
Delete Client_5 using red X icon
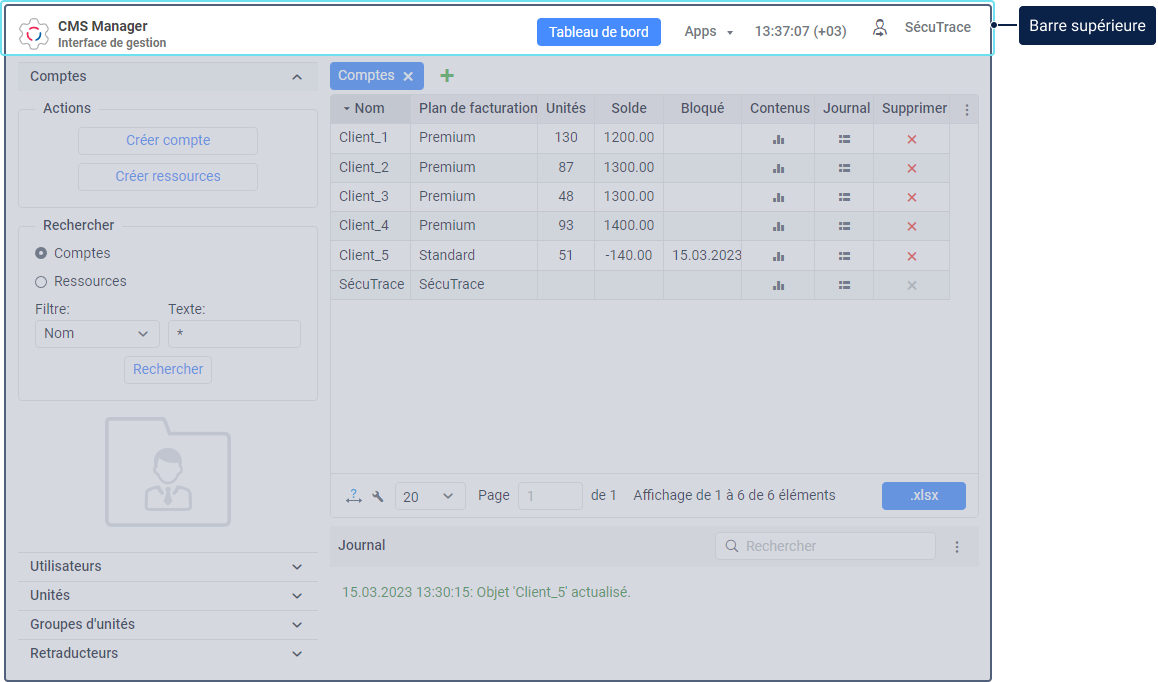(911, 256)
